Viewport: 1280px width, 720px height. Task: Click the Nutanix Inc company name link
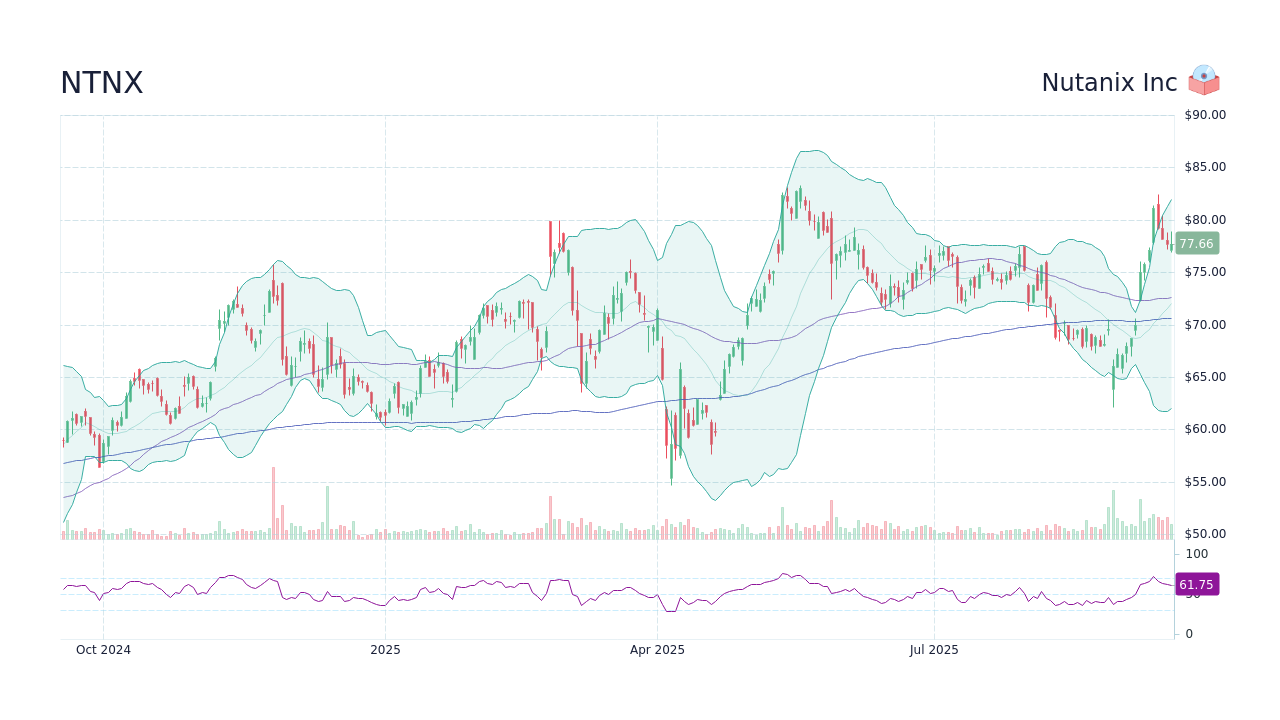(1108, 82)
